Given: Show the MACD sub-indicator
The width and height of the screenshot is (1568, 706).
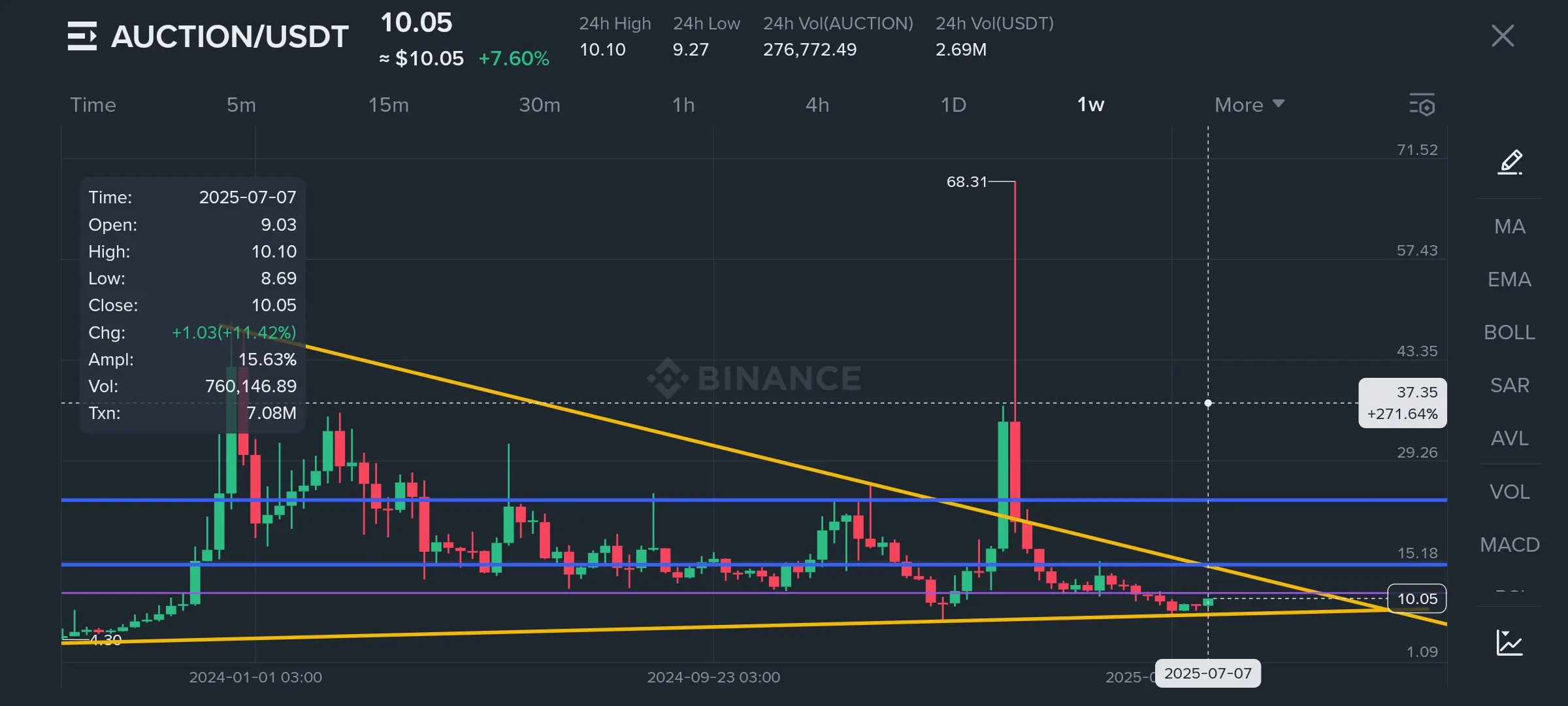Looking at the screenshot, I should pyautogui.click(x=1510, y=545).
